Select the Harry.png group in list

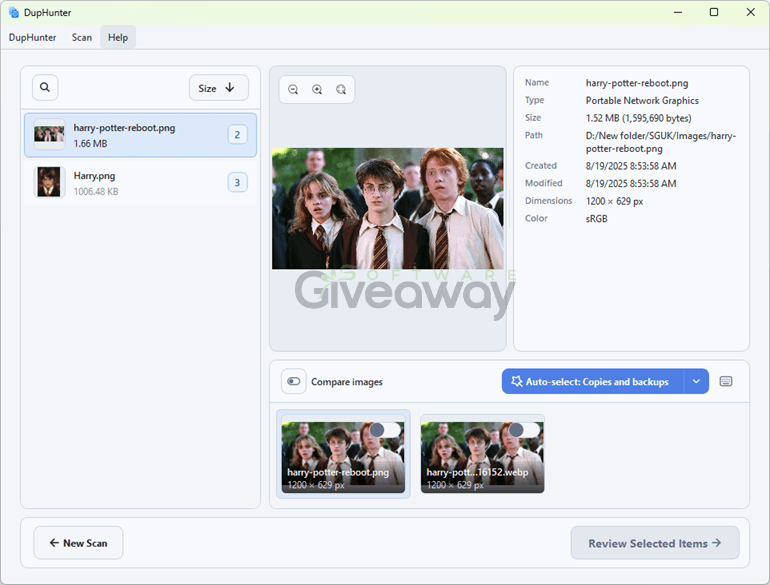140,183
